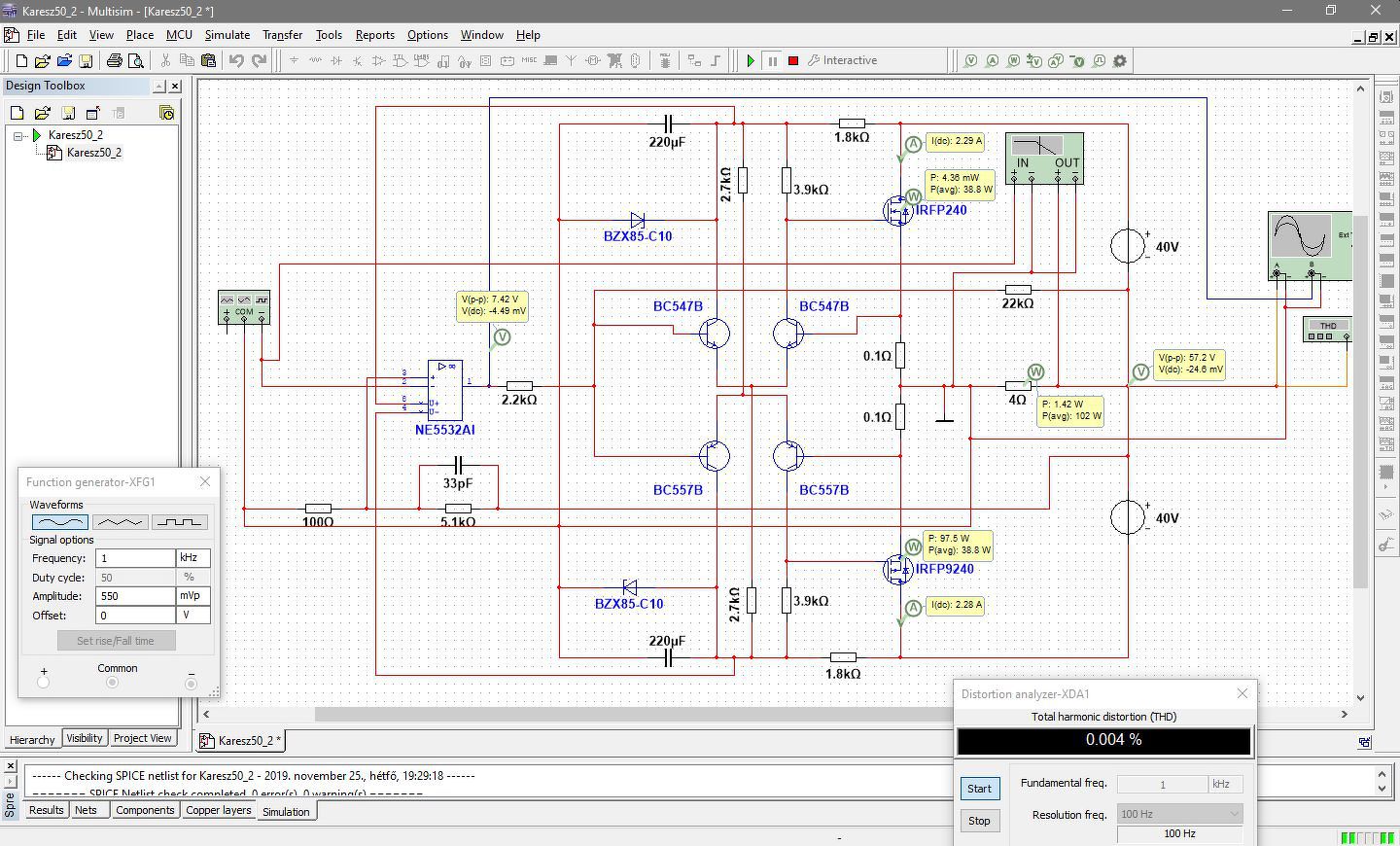
Task: Open the Components tab in the spreadsheet view
Action: click(145, 810)
